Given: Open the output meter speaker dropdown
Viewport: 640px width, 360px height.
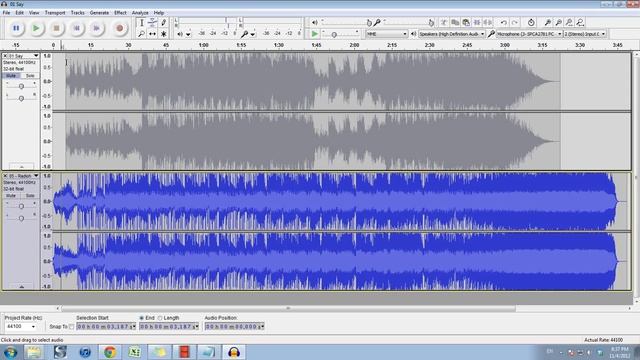Looking at the screenshot, I should (188, 34).
